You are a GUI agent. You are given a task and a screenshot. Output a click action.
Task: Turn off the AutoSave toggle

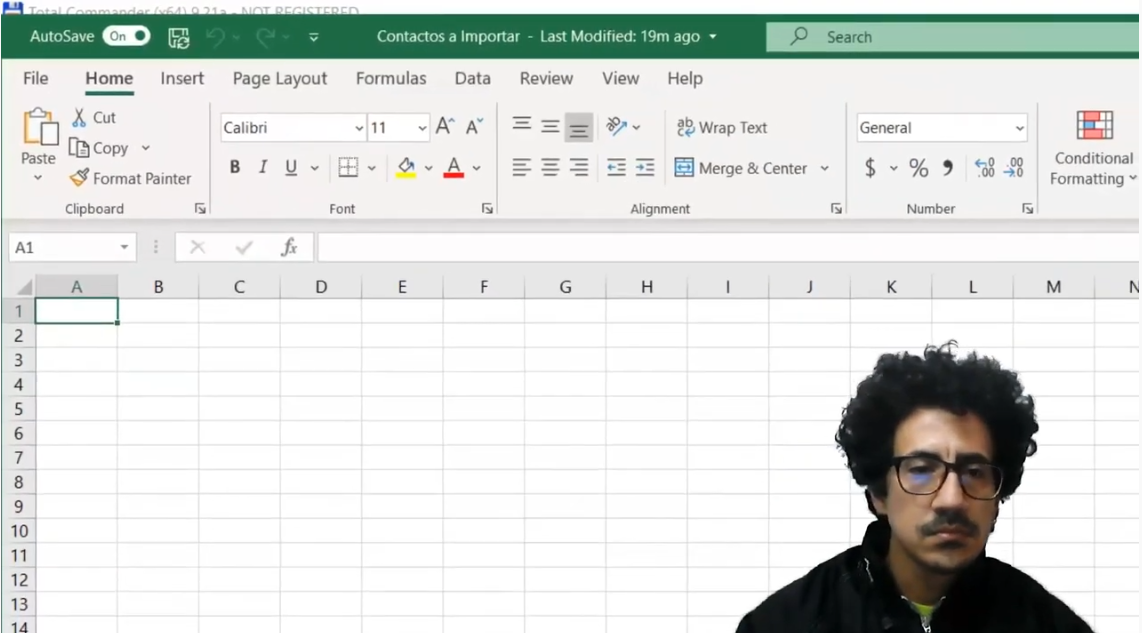127,36
